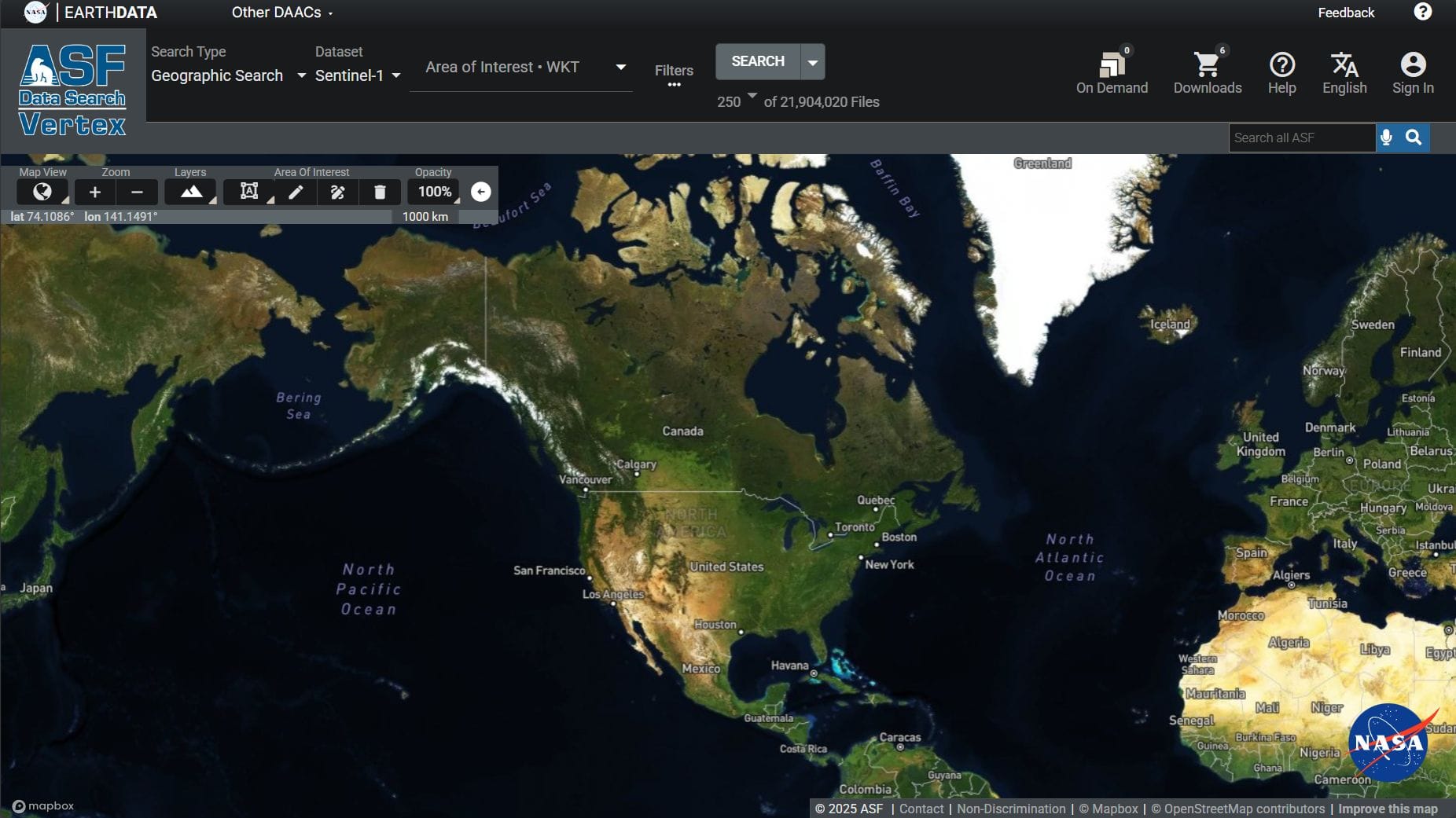Expand the Area of Interest WKT field
The height and width of the screenshot is (818, 1456).
(620, 68)
